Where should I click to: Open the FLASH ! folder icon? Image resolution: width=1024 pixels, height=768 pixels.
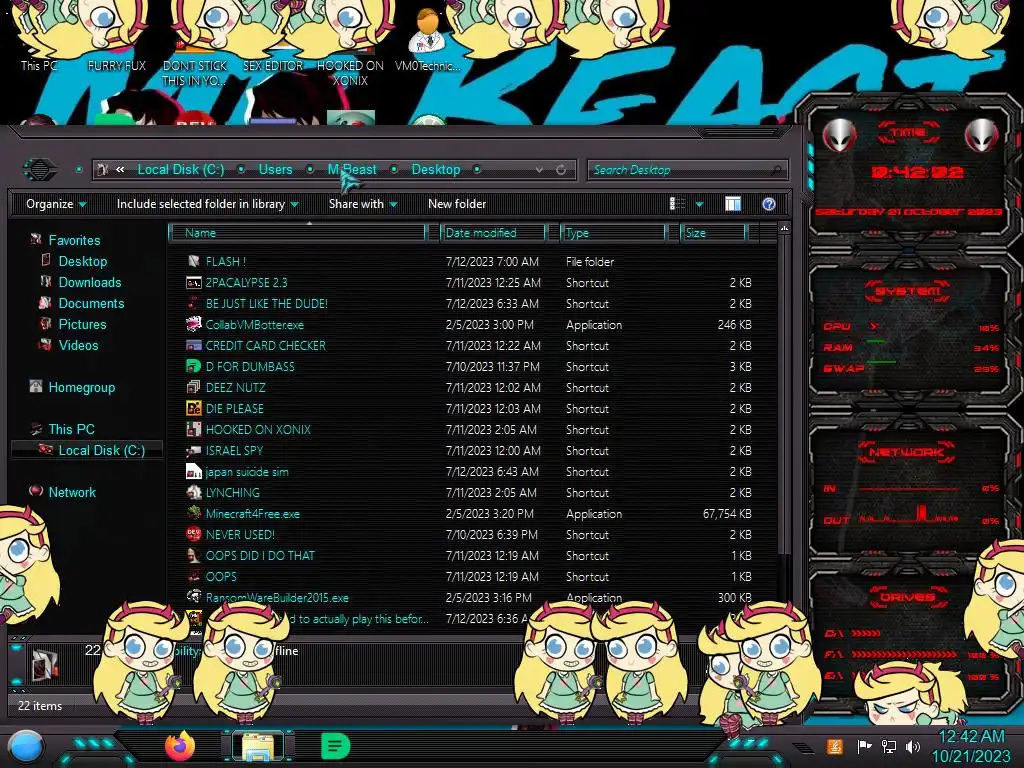coord(193,262)
